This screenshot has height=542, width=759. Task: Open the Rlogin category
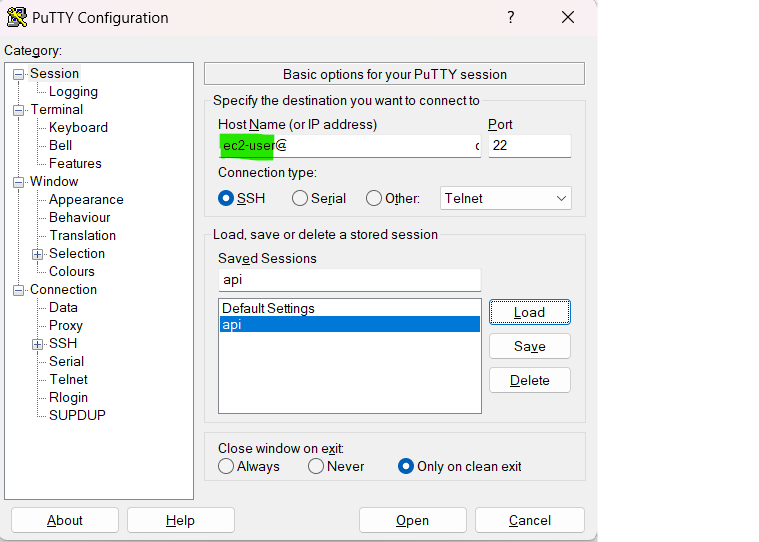pos(68,397)
